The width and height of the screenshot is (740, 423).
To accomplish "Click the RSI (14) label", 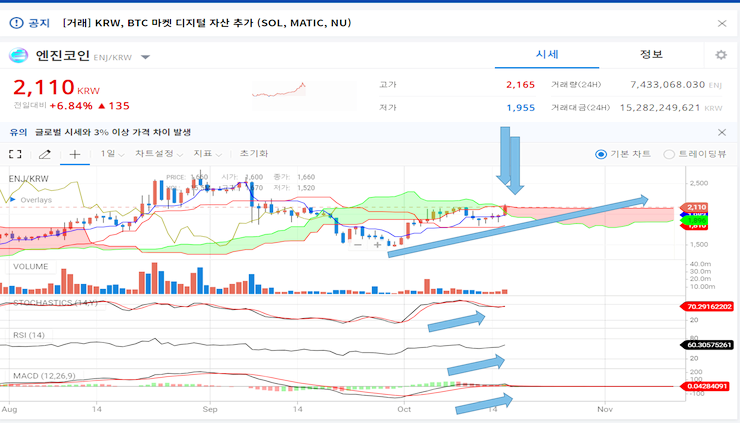I will pyautogui.click(x=29, y=335).
